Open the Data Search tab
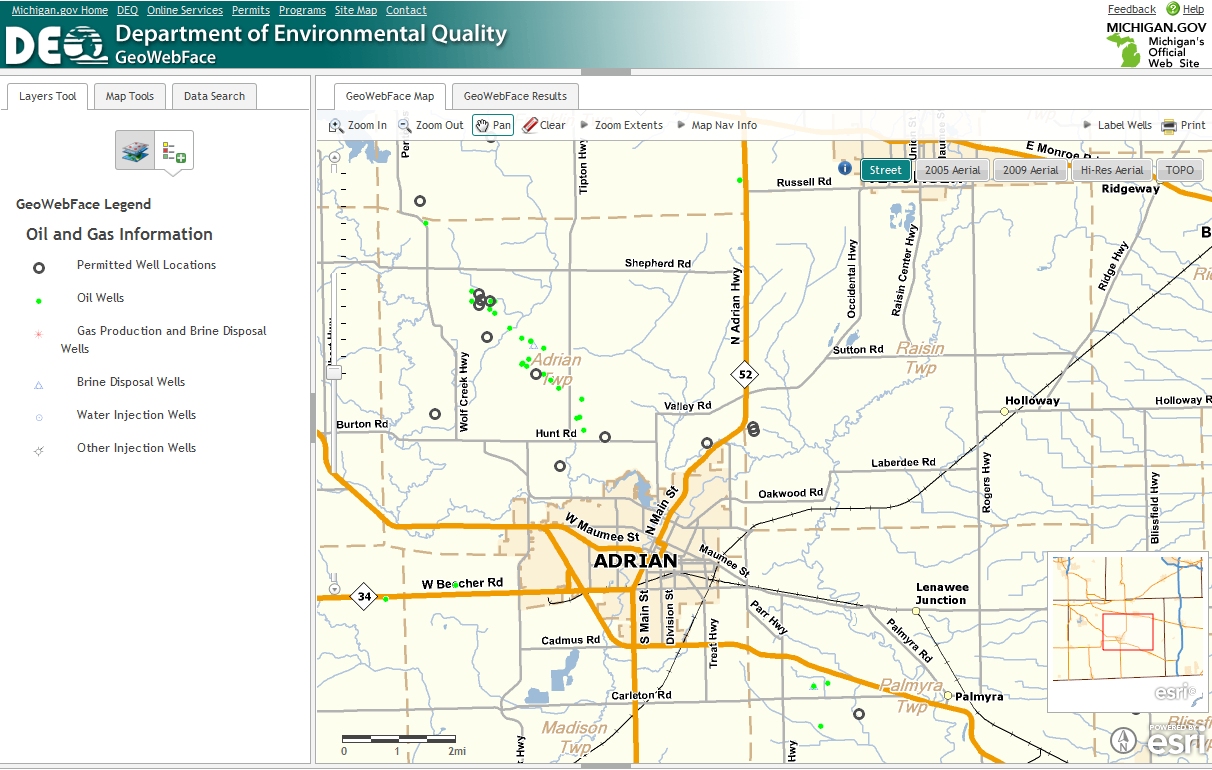The width and height of the screenshot is (1212, 770). pyautogui.click(x=214, y=96)
